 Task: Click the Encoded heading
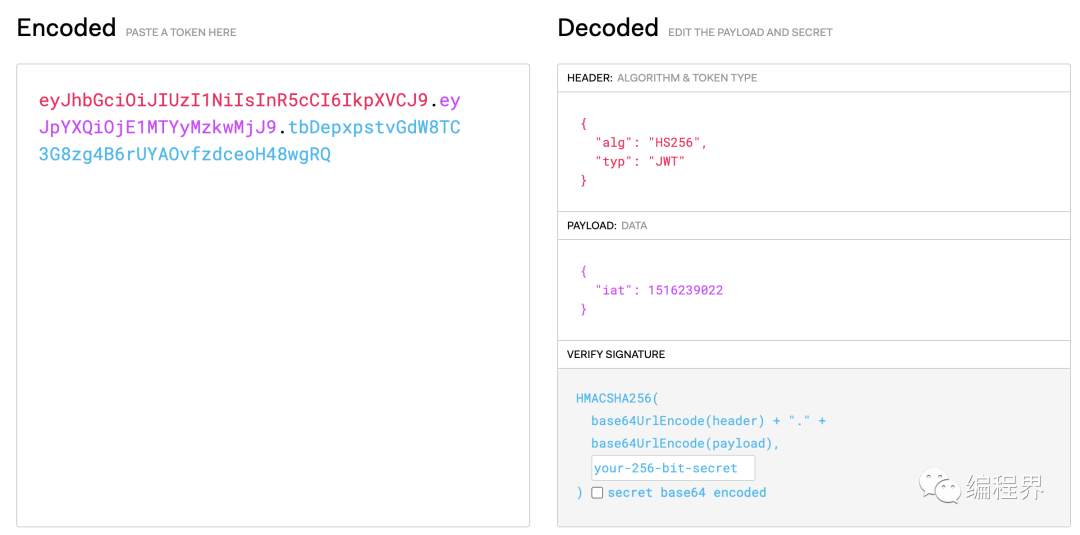pos(66,28)
